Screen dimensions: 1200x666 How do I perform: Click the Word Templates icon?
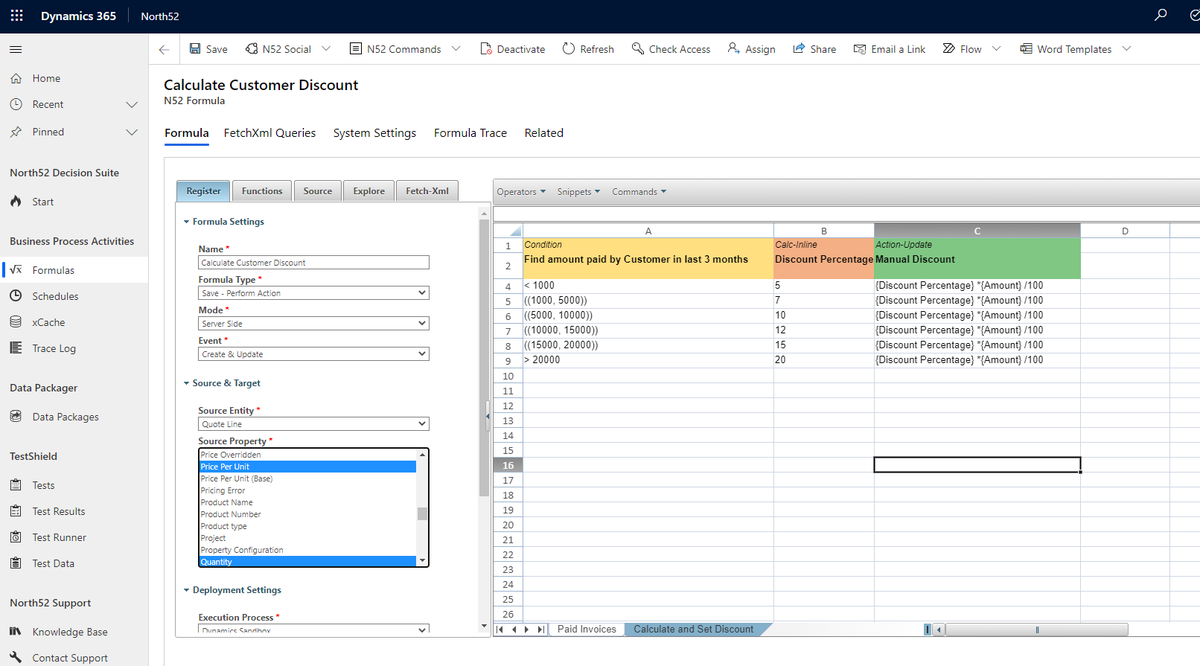coord(1026,49)
